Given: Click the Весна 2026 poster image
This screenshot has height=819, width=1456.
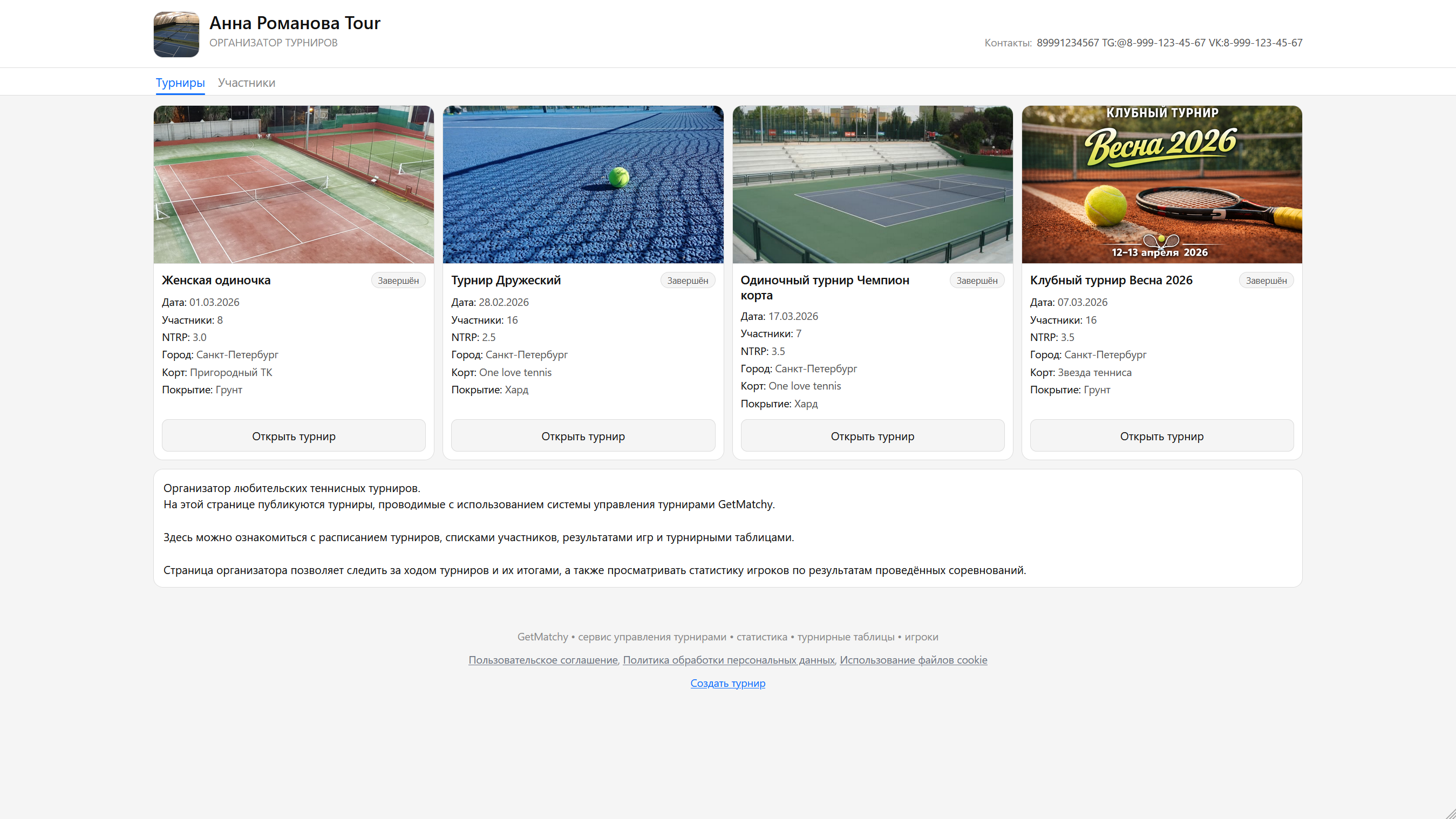Looking at the screenshot, I should [x=1161, y=185].
